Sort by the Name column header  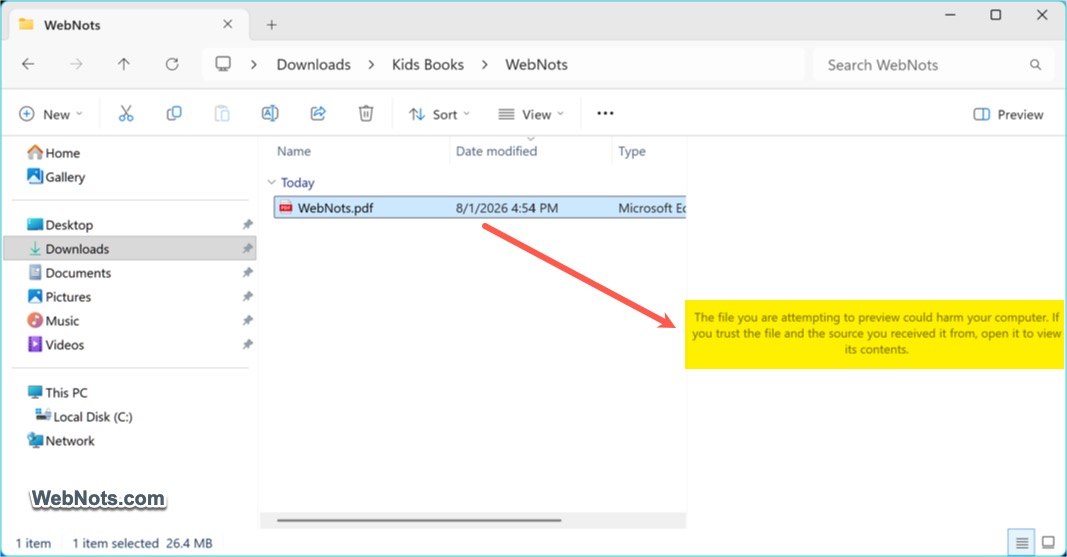293,151
